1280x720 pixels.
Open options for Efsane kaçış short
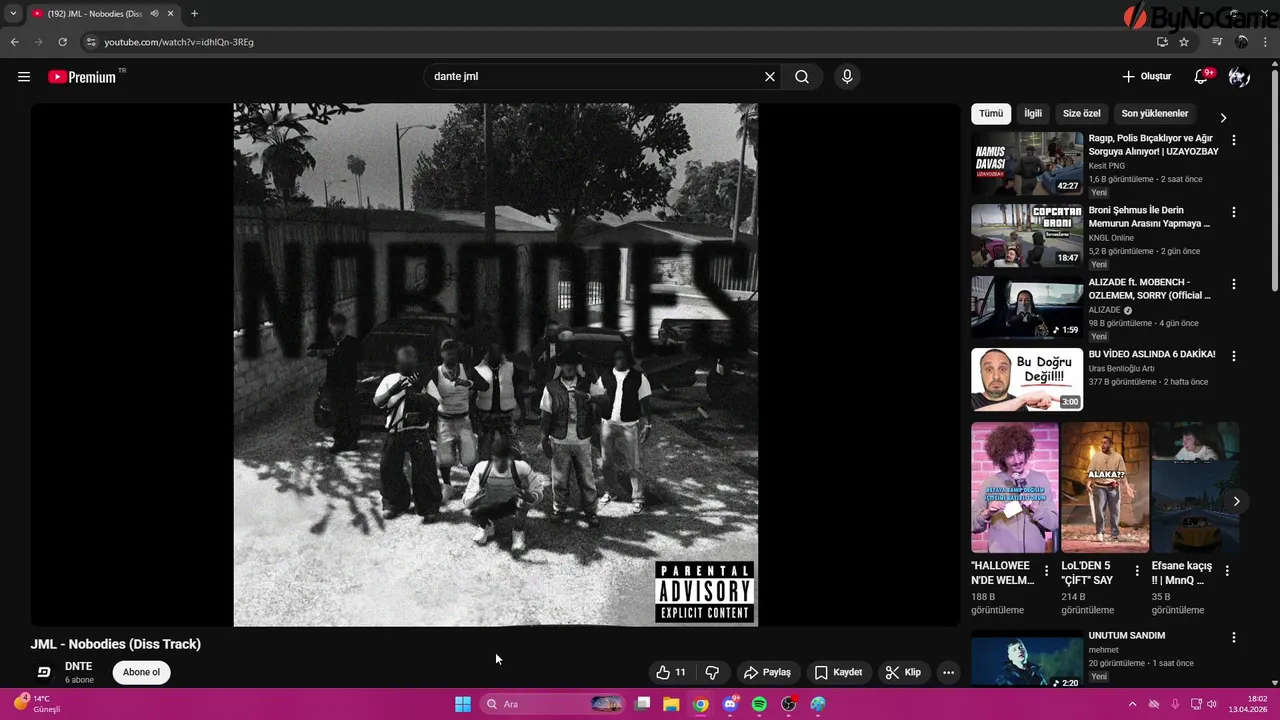1227,571
